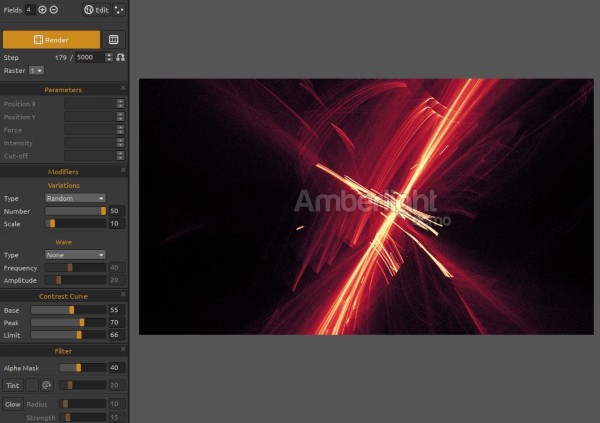Adjust the Contrast Base slider
Image resolution: width=600 pixels, height=423 pixels.
(68, 310)
